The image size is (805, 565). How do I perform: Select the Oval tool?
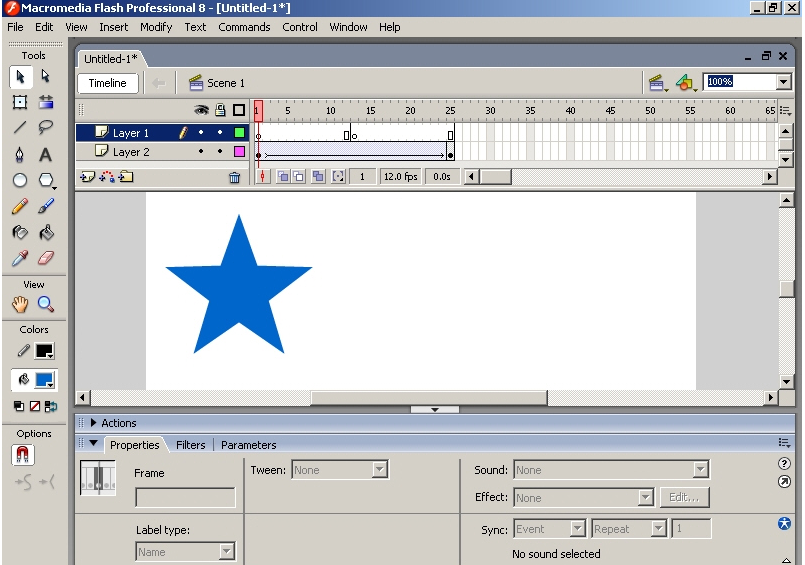pos(20,180)
